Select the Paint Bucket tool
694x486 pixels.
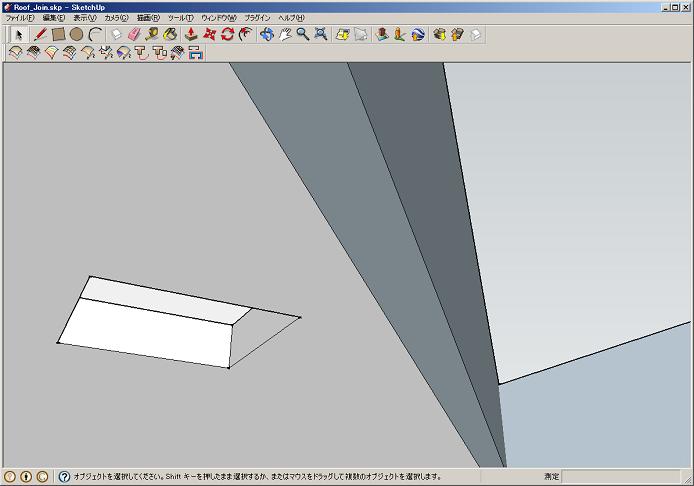(170, 34)
